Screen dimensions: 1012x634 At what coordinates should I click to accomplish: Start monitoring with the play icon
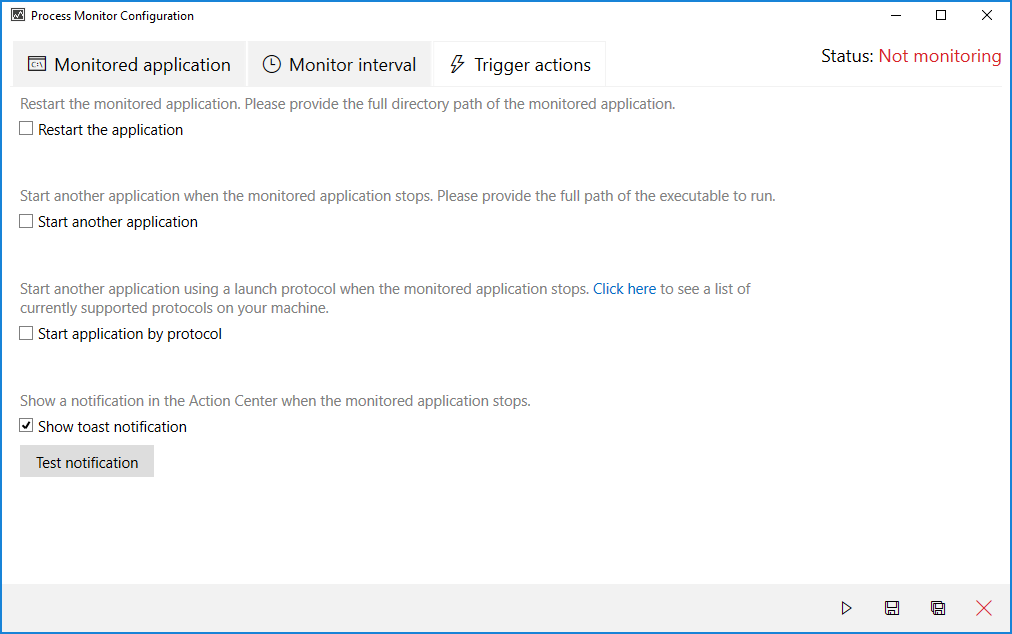pos(846,608)
